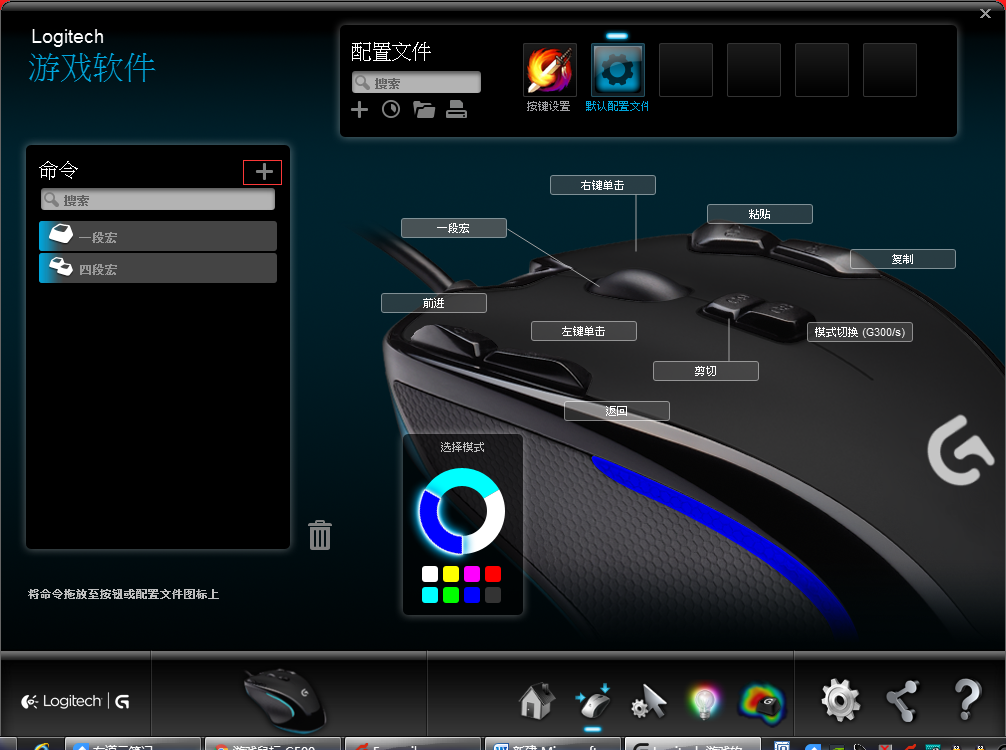Choose the white color swatch
Image resolution: width=1006 pixels, height=750 pixels.
[x=430, y=574]
